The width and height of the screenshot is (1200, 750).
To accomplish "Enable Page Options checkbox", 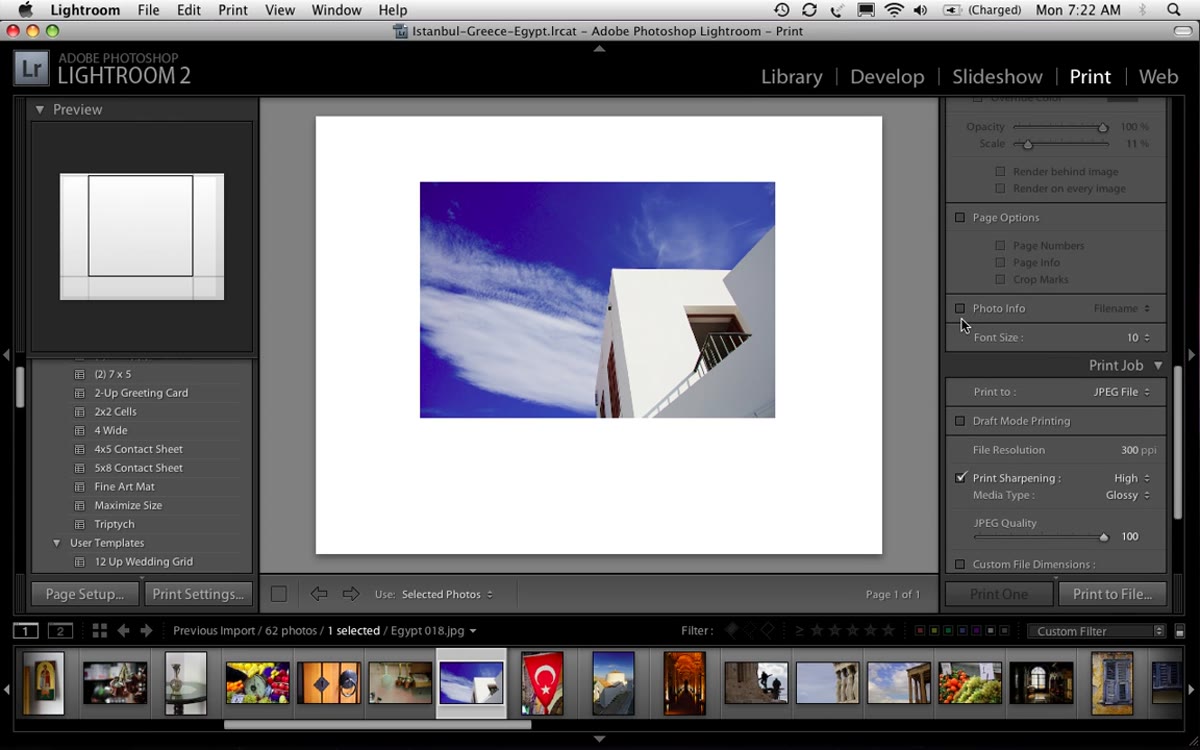I will tap(960, 217).
